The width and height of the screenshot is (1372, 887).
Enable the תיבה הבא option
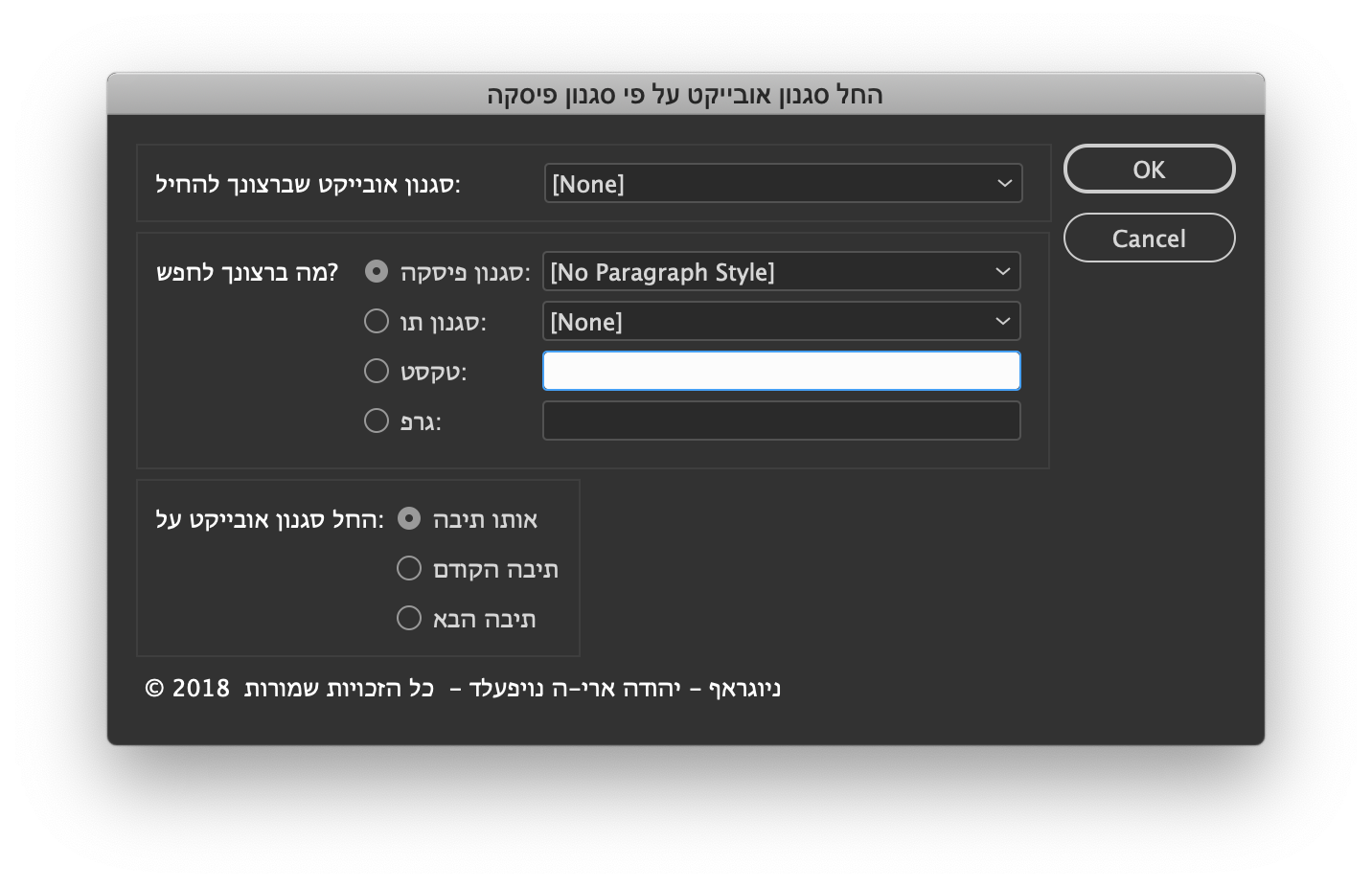click(409, 618)
